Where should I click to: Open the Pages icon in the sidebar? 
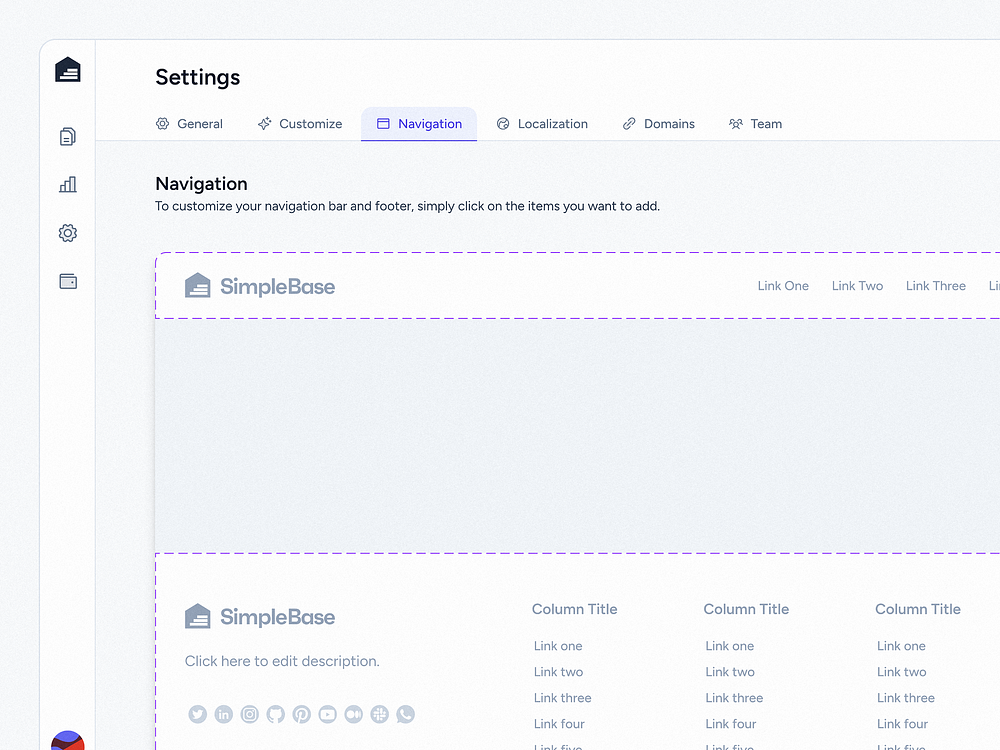coord(67,136)
